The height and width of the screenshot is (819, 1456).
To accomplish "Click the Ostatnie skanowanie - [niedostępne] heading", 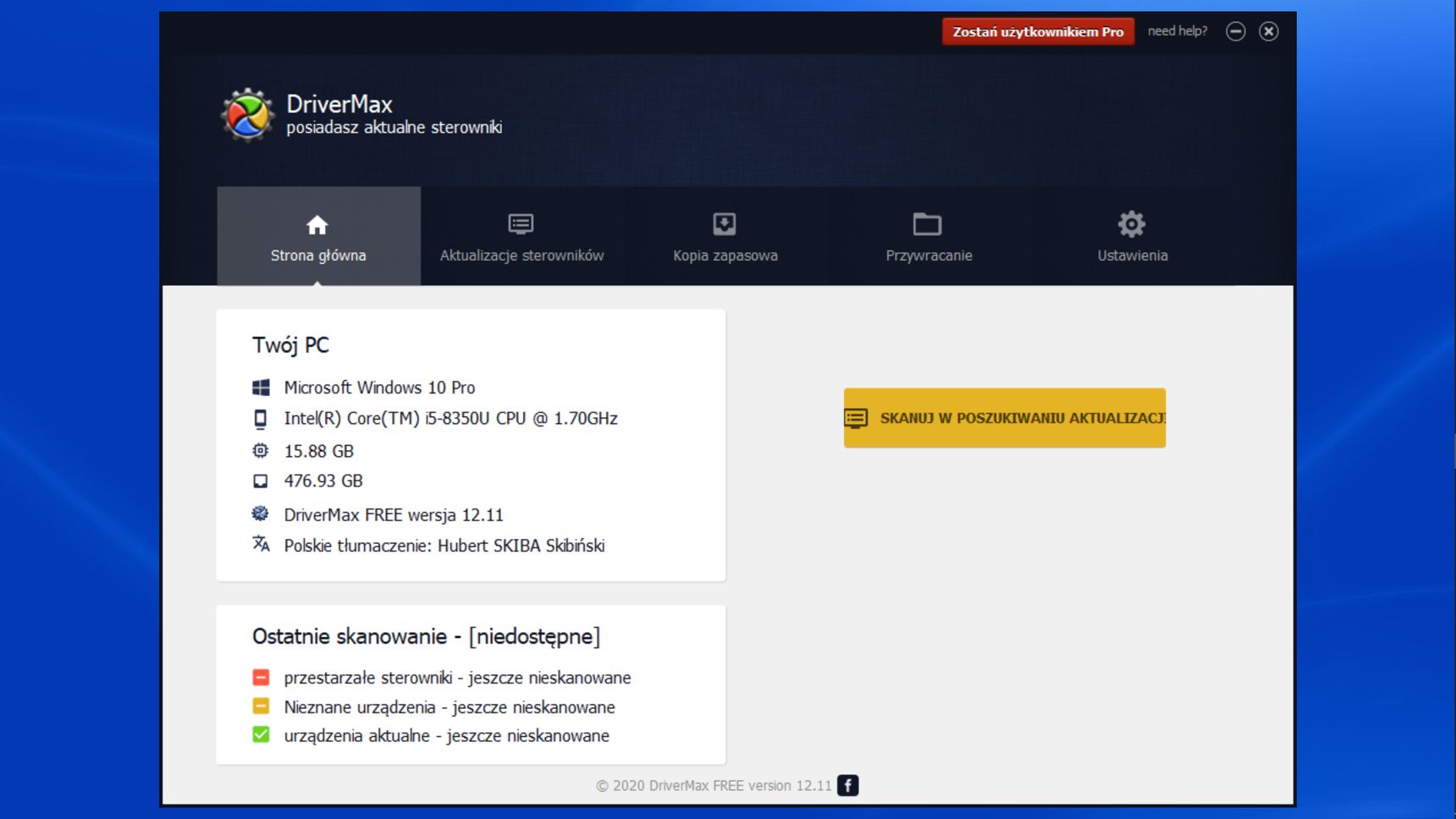I will 426,636.
